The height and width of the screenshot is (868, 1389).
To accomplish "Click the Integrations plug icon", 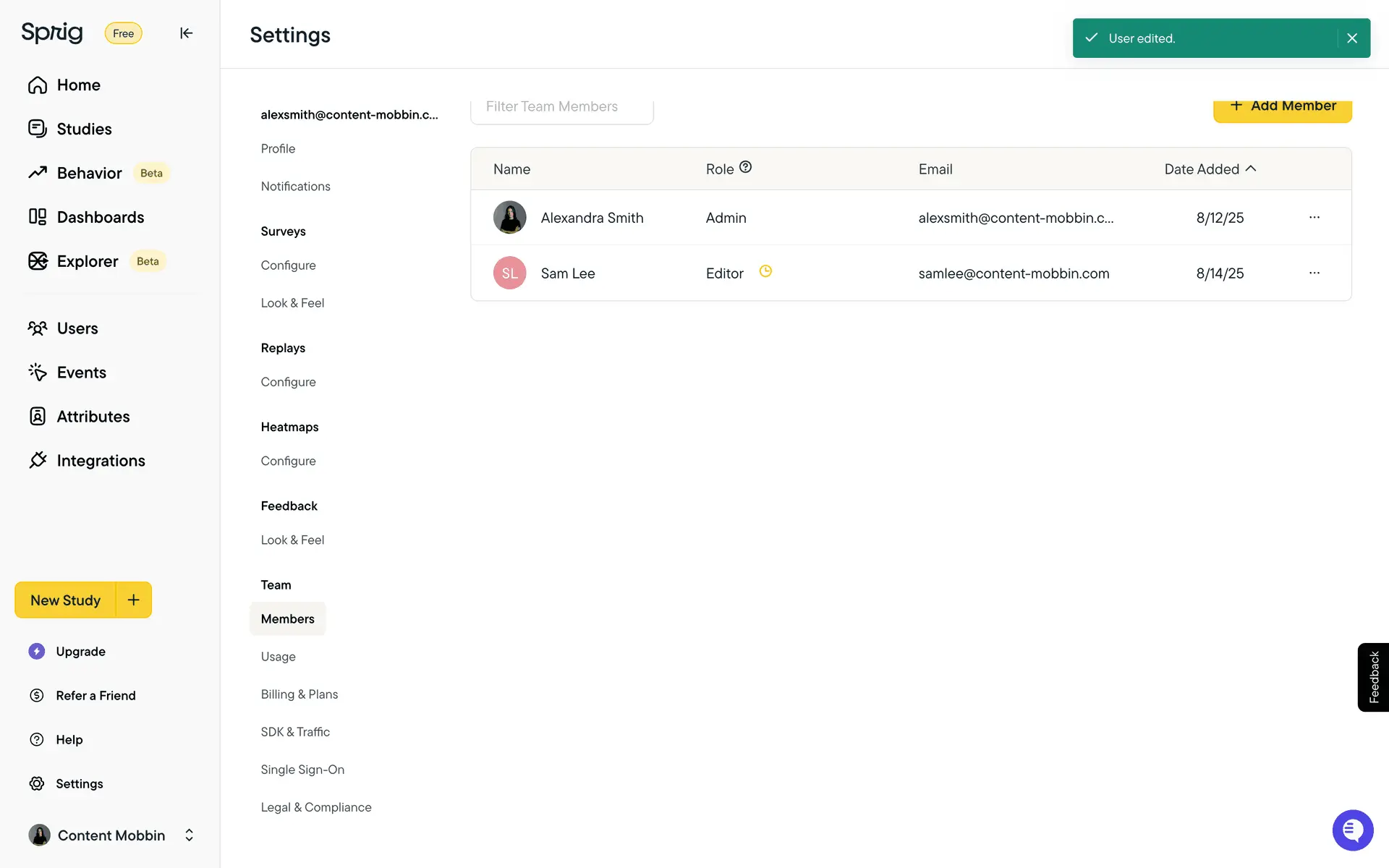I will coord(38,460).
